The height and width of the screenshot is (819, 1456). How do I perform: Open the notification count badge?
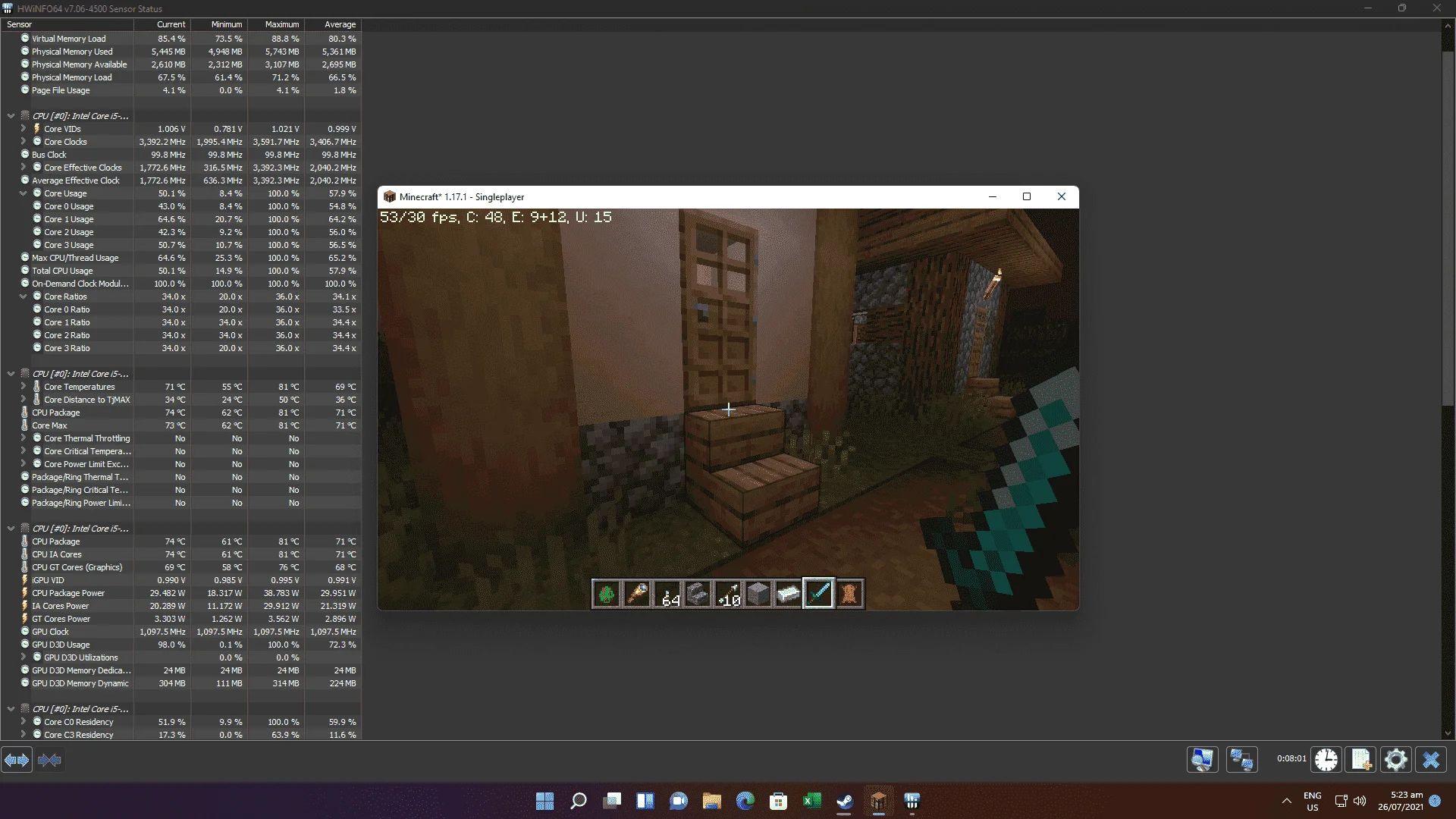click(1435, 801)
